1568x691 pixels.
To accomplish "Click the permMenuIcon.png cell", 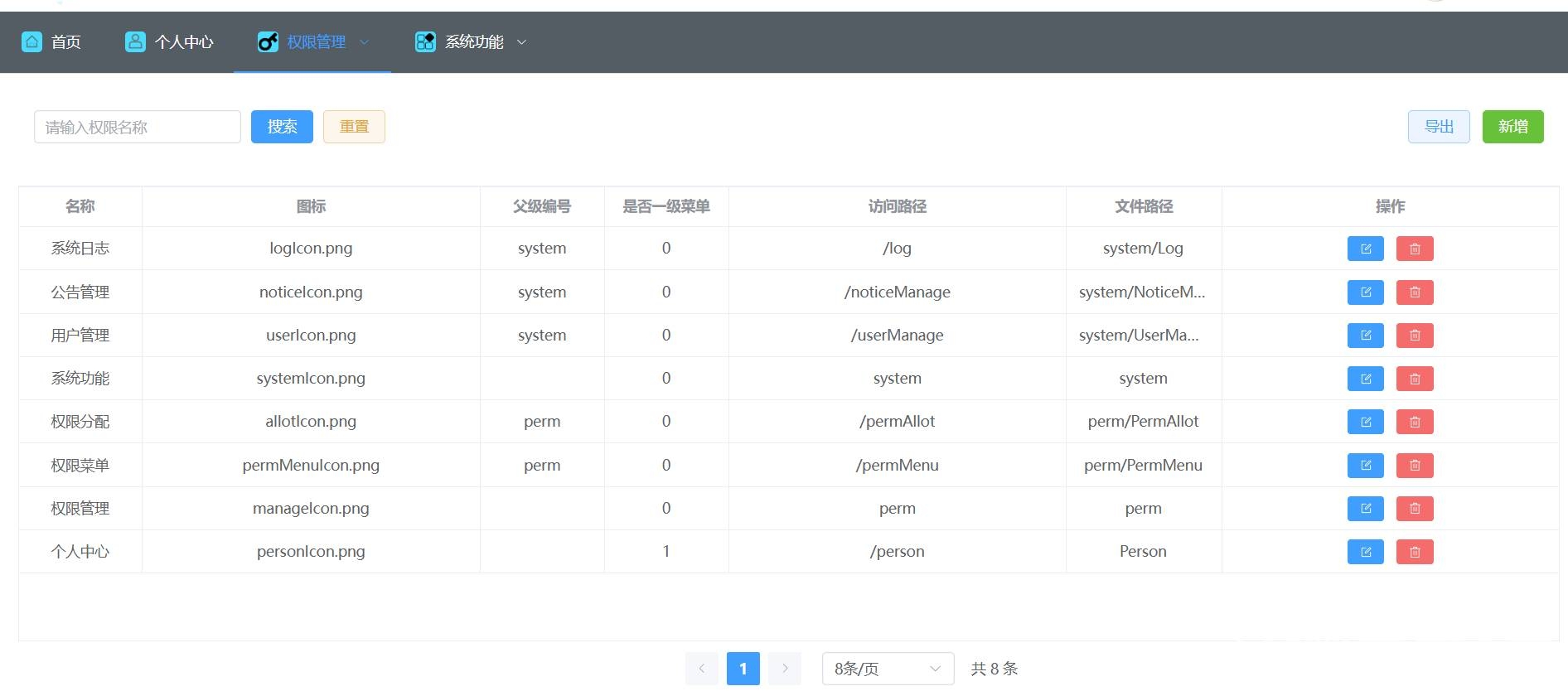I will (311, 465).
